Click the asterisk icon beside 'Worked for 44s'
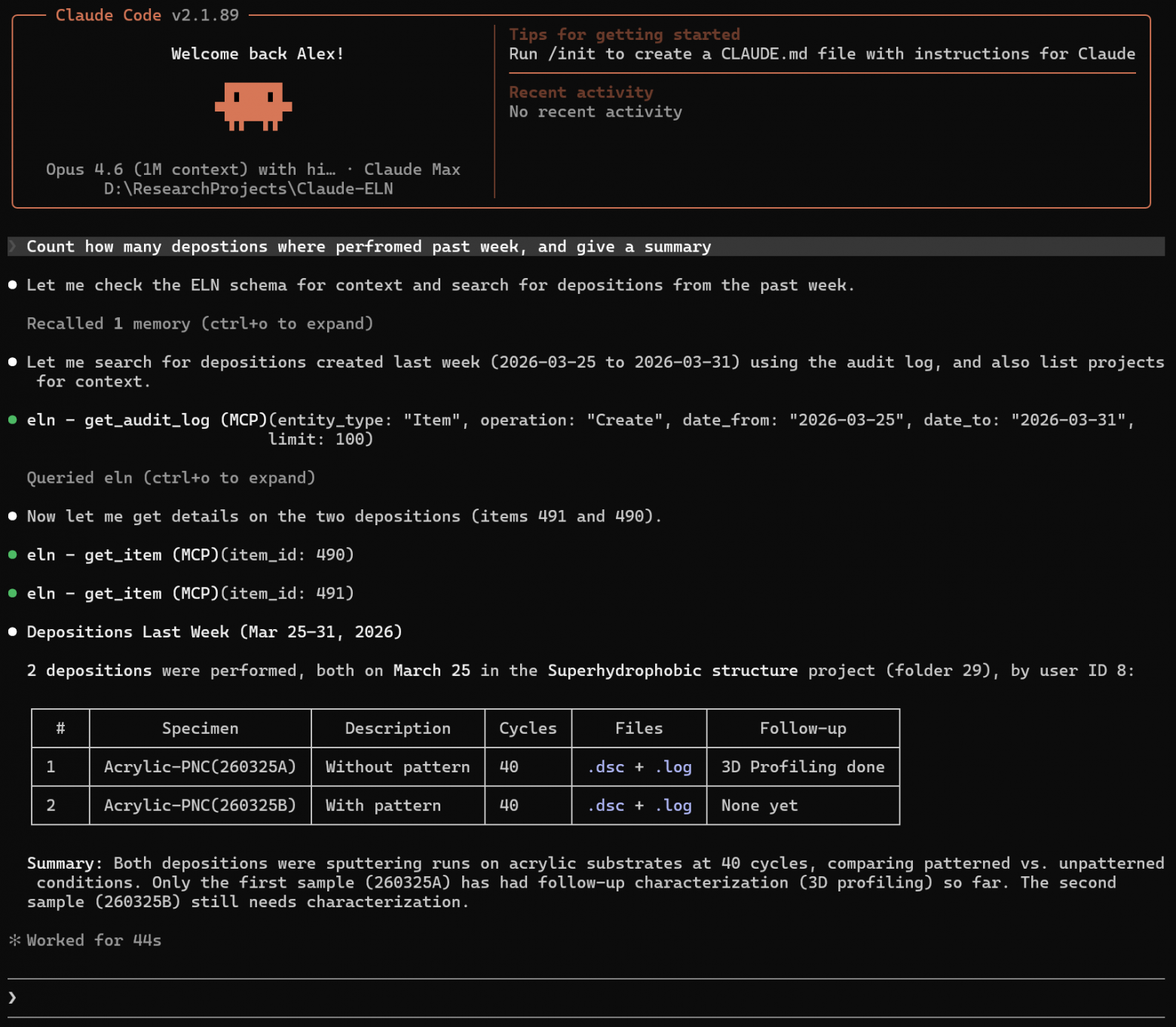The width and height of the screenshot is (1176, 1027). tap(14, 940)
